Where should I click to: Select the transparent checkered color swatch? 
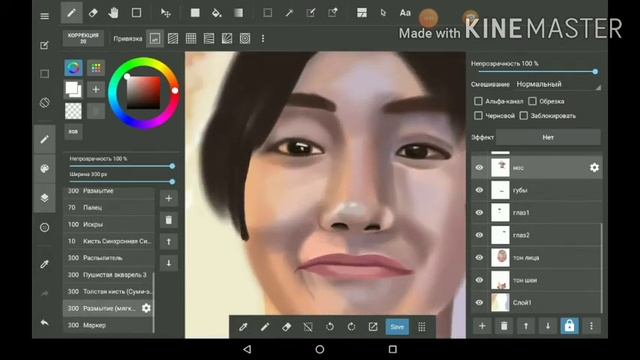(x=73, y=111)
